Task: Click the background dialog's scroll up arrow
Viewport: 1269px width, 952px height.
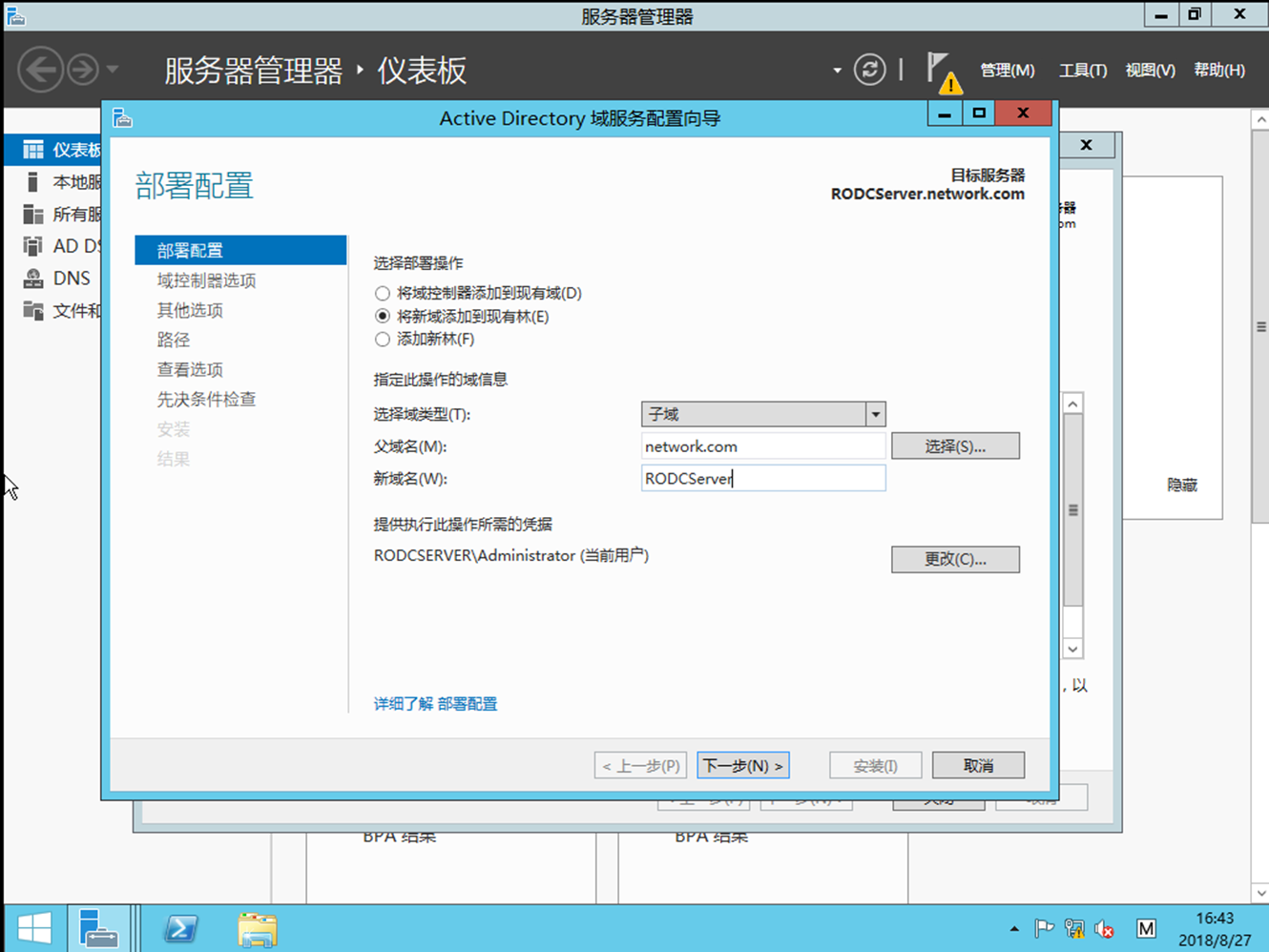Action: (1072, 404)
